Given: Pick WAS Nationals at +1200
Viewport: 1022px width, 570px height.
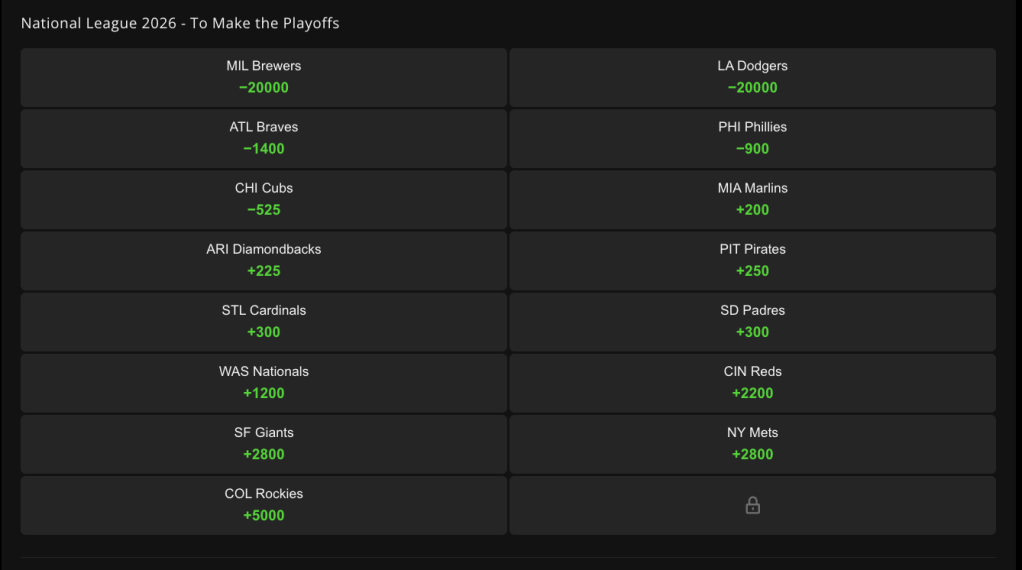Looking at the screenshot, I should 263,384.
